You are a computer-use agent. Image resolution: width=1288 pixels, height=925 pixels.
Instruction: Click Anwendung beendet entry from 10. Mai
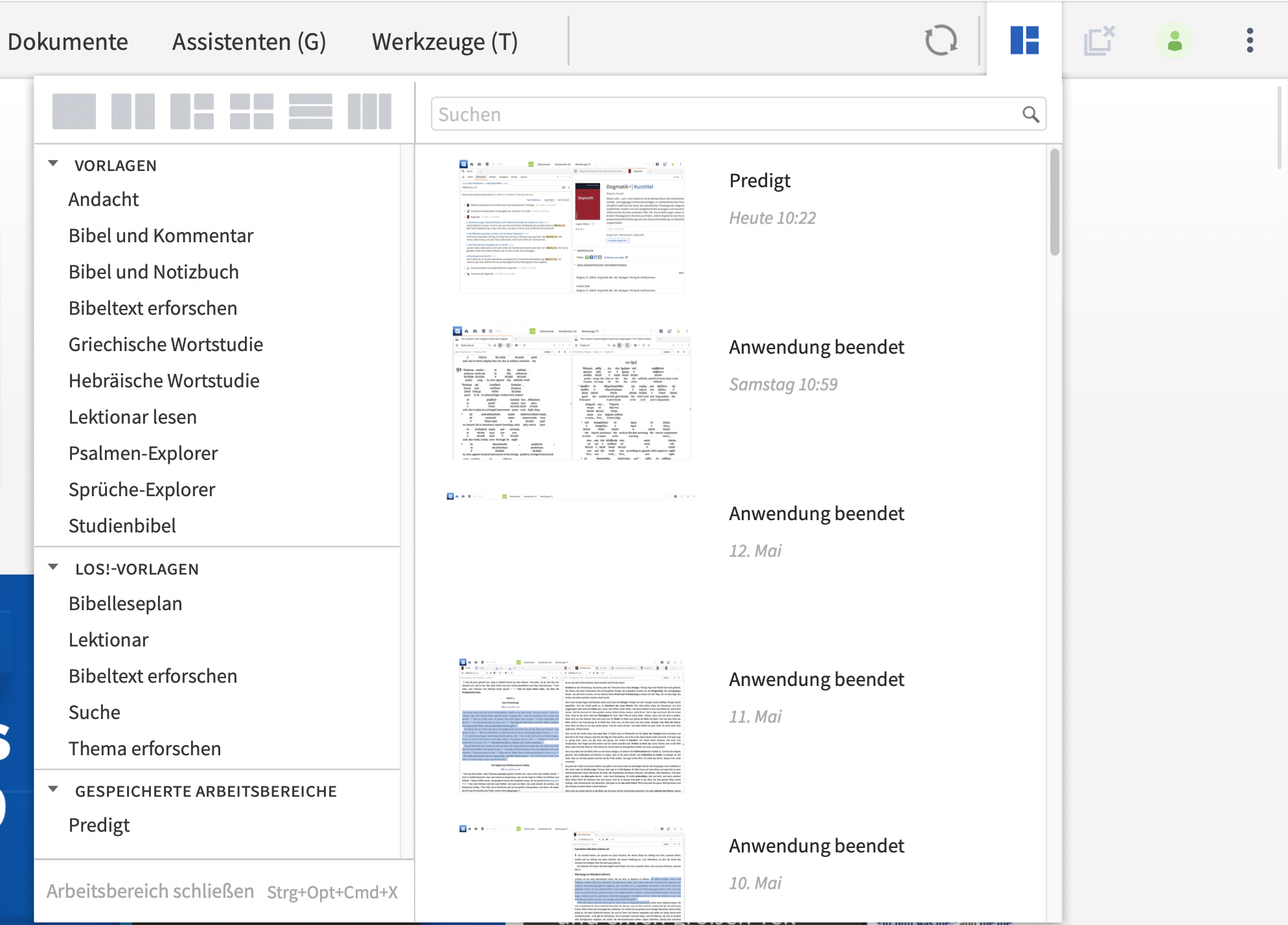816,845
